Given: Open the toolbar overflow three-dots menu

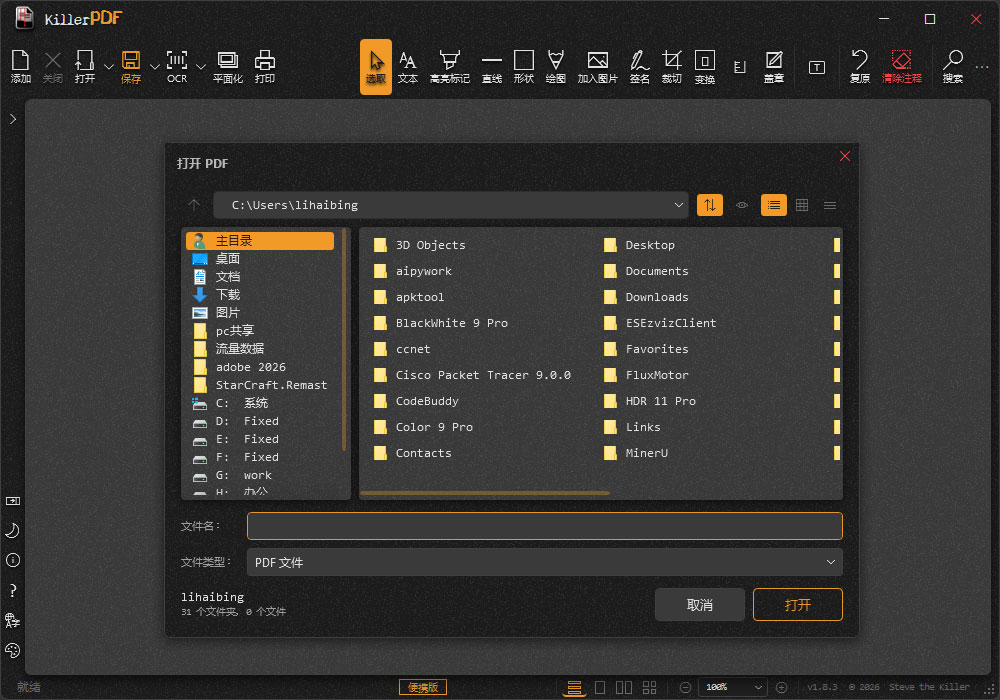Looking at the screenshot, I should tap(982, 66).
